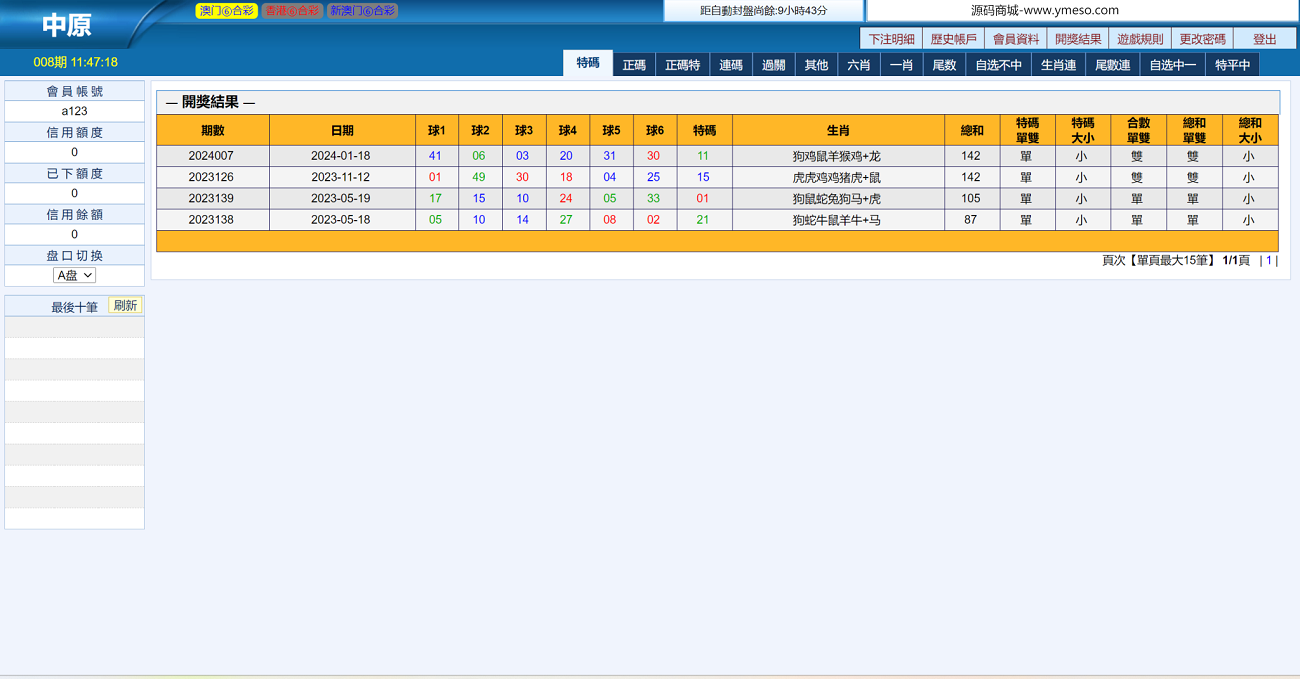Click zodiac text 狗鸡鼠羊猴鸡+龙

coord(837,156)
